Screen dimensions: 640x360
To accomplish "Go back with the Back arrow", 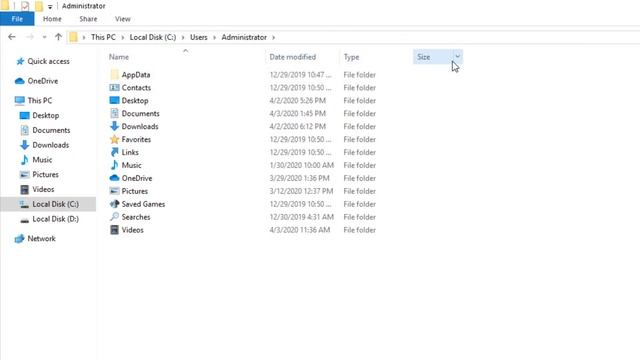I will pyautogui.click(x=12, y=37).
